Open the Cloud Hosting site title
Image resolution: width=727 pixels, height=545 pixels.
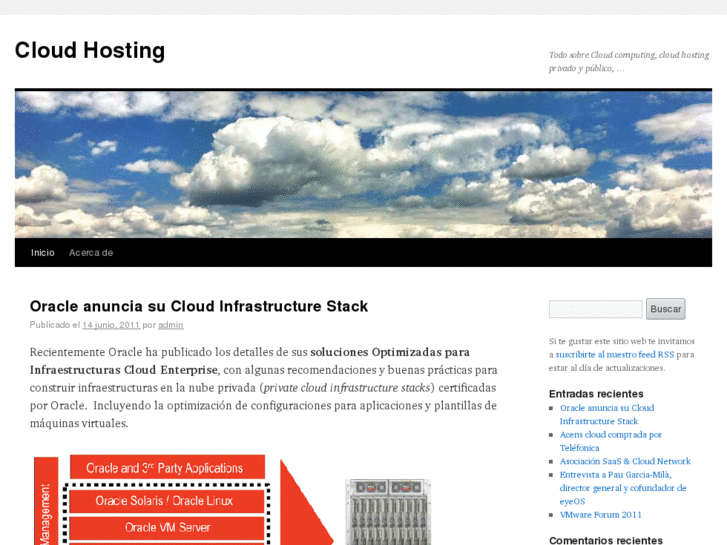(x=90, y=50)
